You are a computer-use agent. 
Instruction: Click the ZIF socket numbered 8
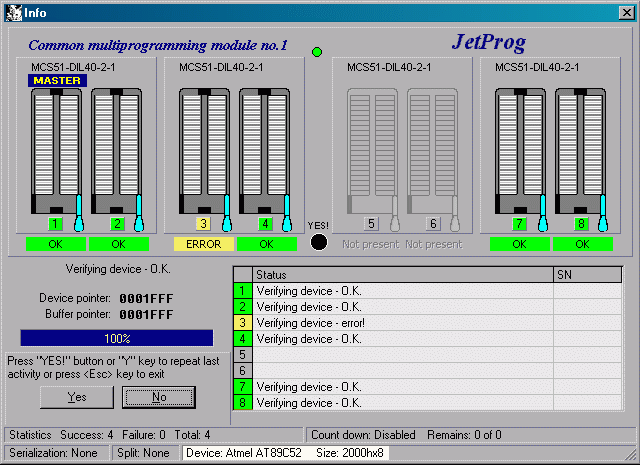tap(580, 150)
